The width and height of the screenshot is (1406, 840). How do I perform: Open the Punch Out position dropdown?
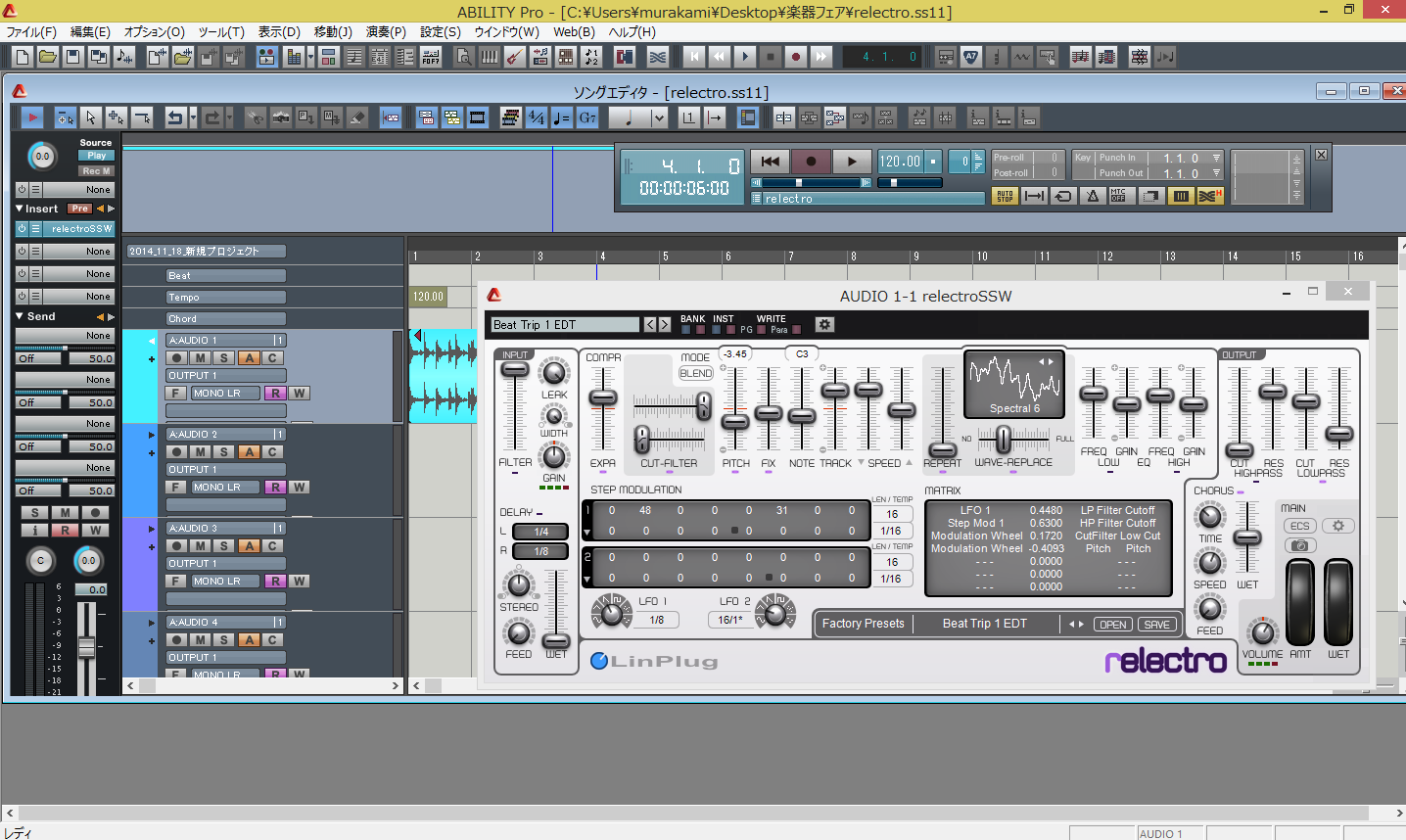(x=1216, y=173)
